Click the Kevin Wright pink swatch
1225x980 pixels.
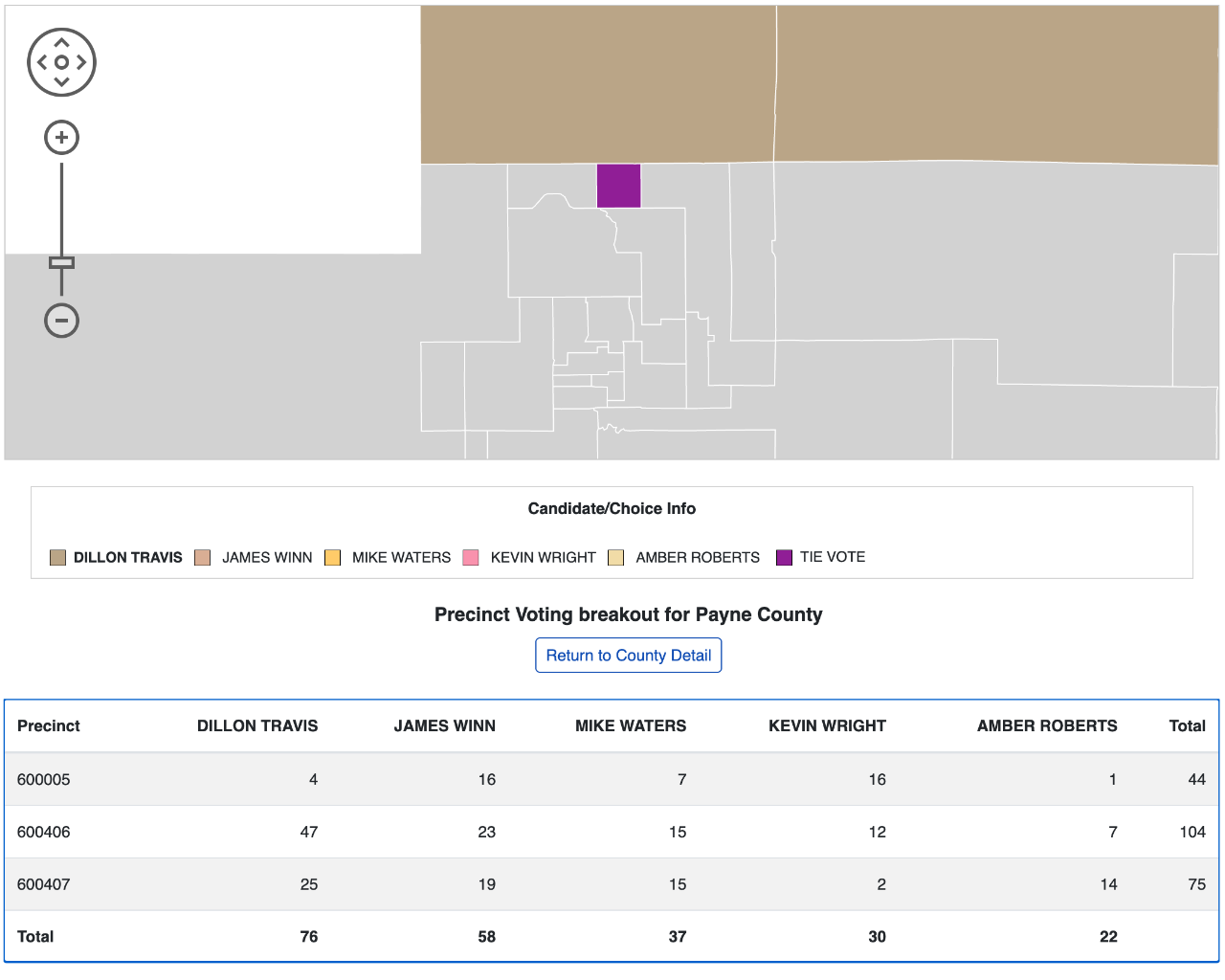pos(470,558)
